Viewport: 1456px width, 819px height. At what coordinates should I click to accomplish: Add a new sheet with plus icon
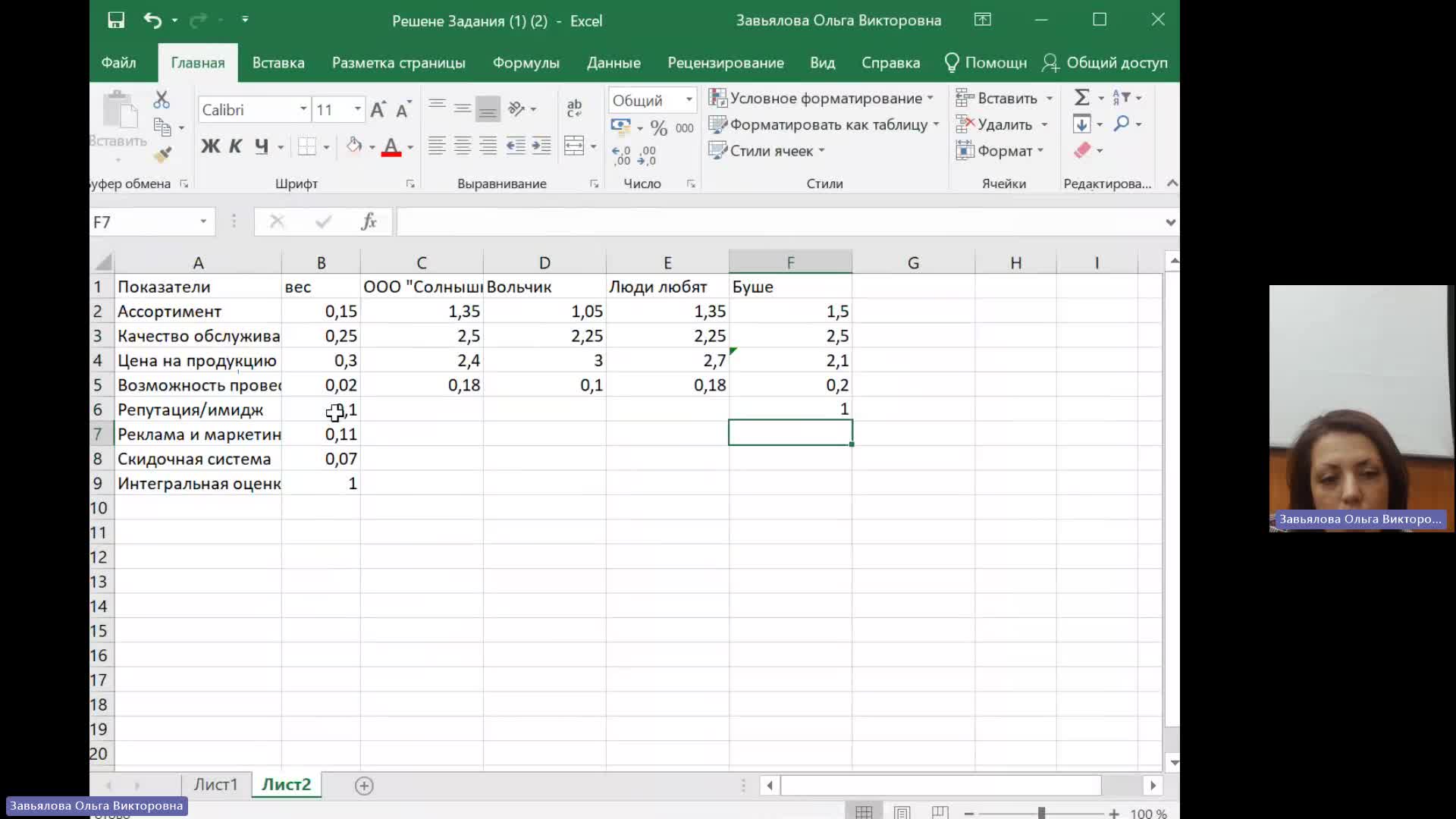coord(364,786)
